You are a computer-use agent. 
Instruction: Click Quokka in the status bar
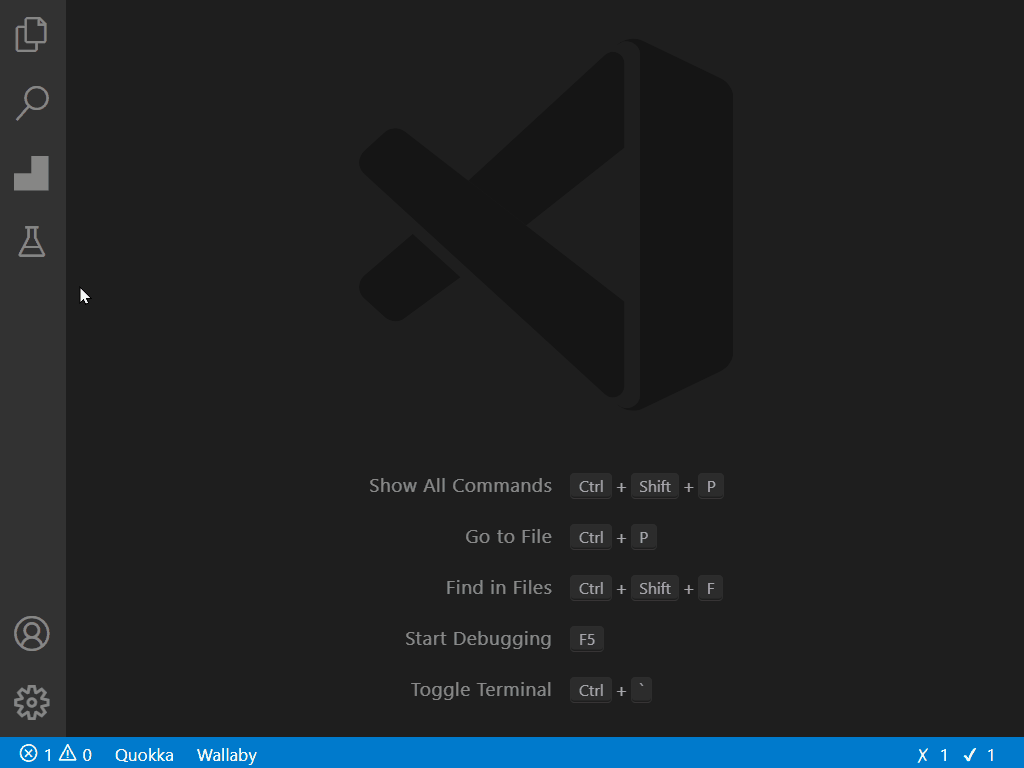[144, 755]
